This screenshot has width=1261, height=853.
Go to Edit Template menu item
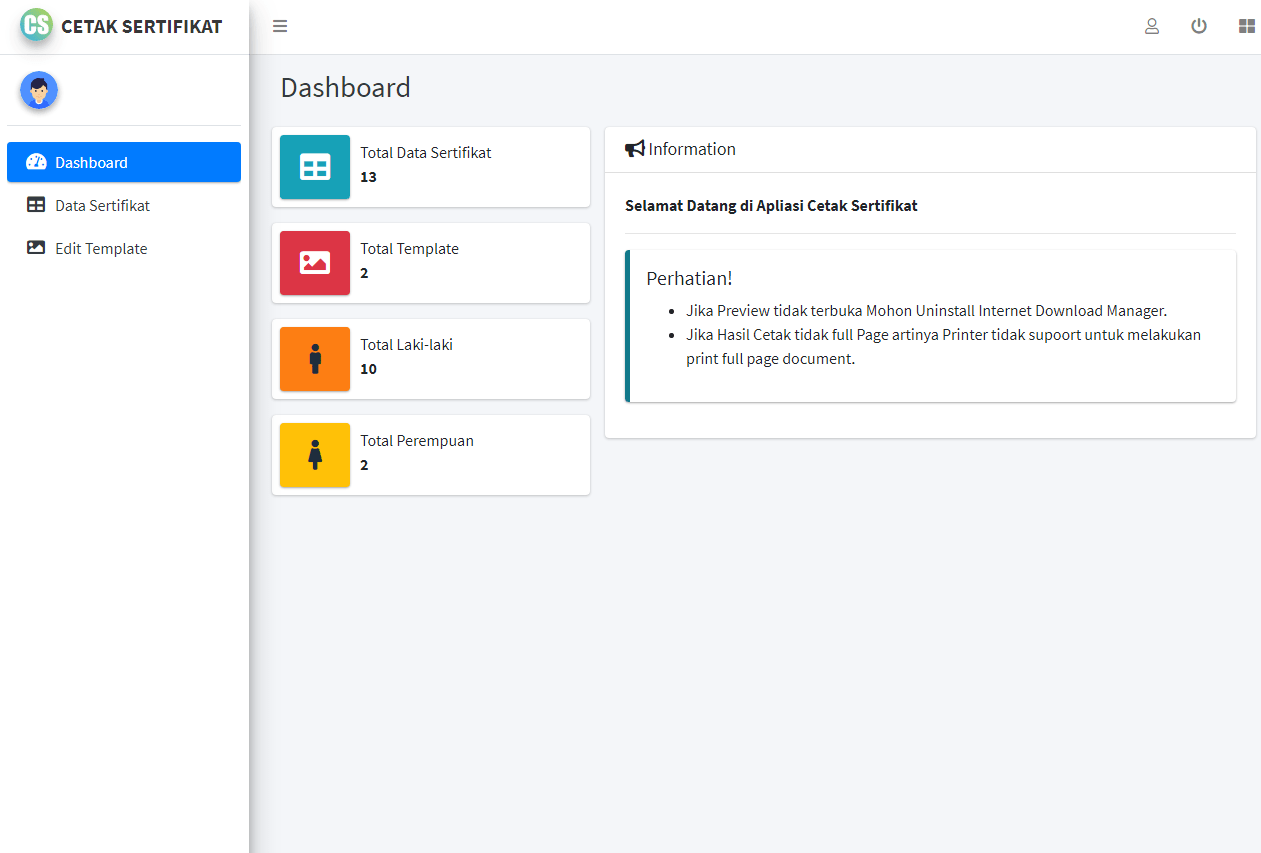point(101,248)
